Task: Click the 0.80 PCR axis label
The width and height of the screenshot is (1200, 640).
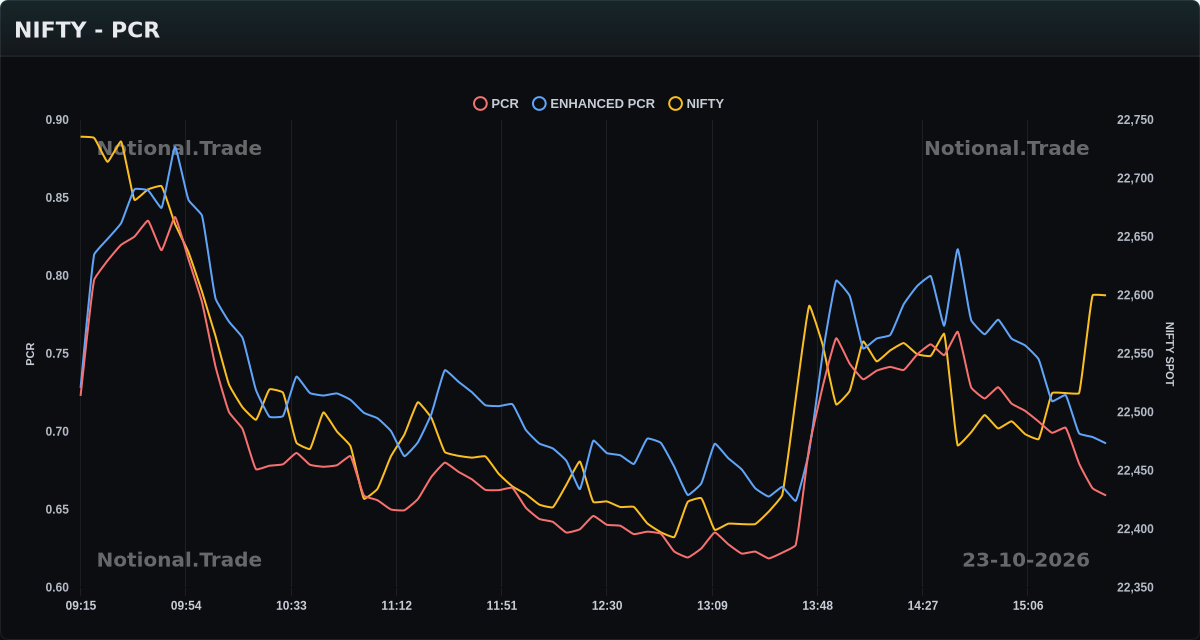Action: [x=57, y=276]
